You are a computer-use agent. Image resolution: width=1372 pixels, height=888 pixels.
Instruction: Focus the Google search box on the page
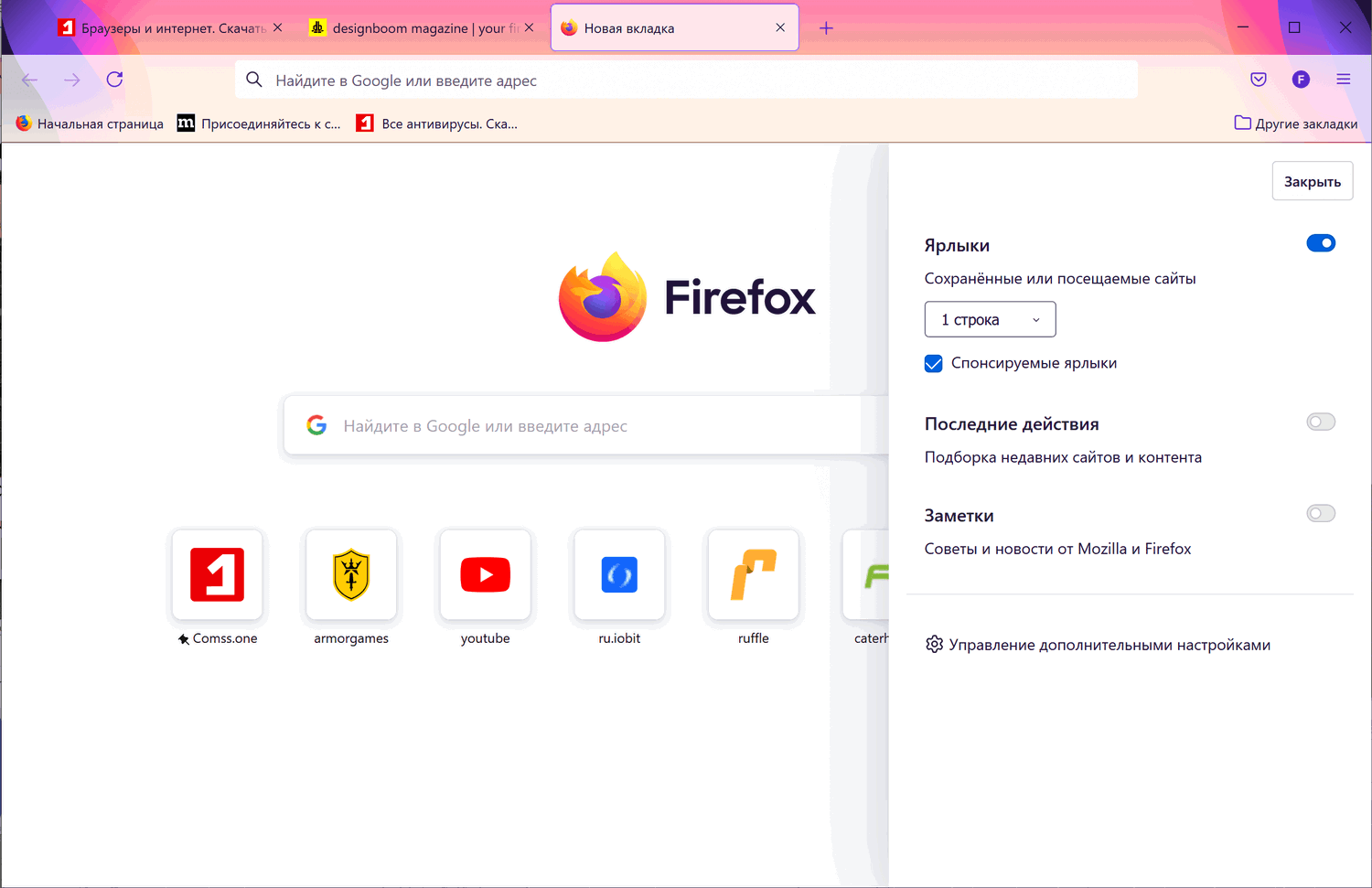(585, 425)
